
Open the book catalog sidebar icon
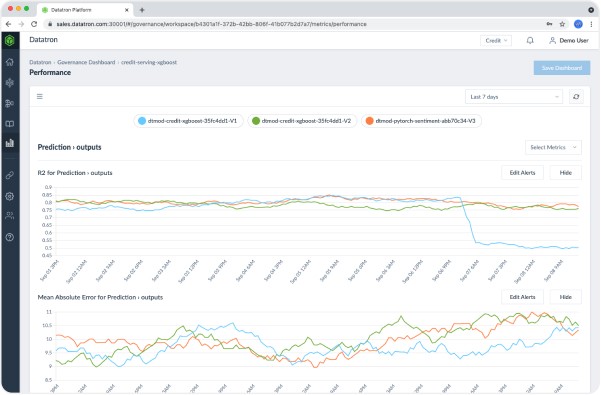pyautogui.click(x=10, y=124)
